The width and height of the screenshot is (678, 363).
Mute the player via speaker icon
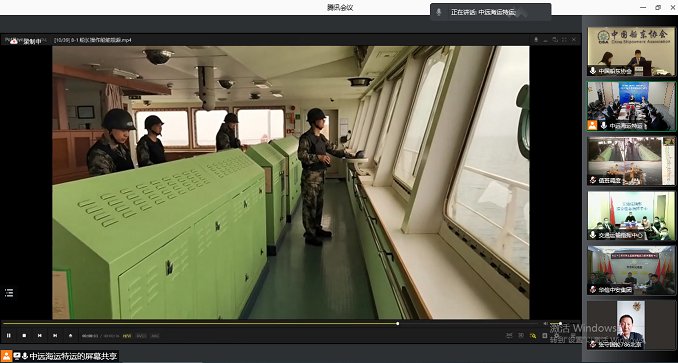tap(545, 323)
